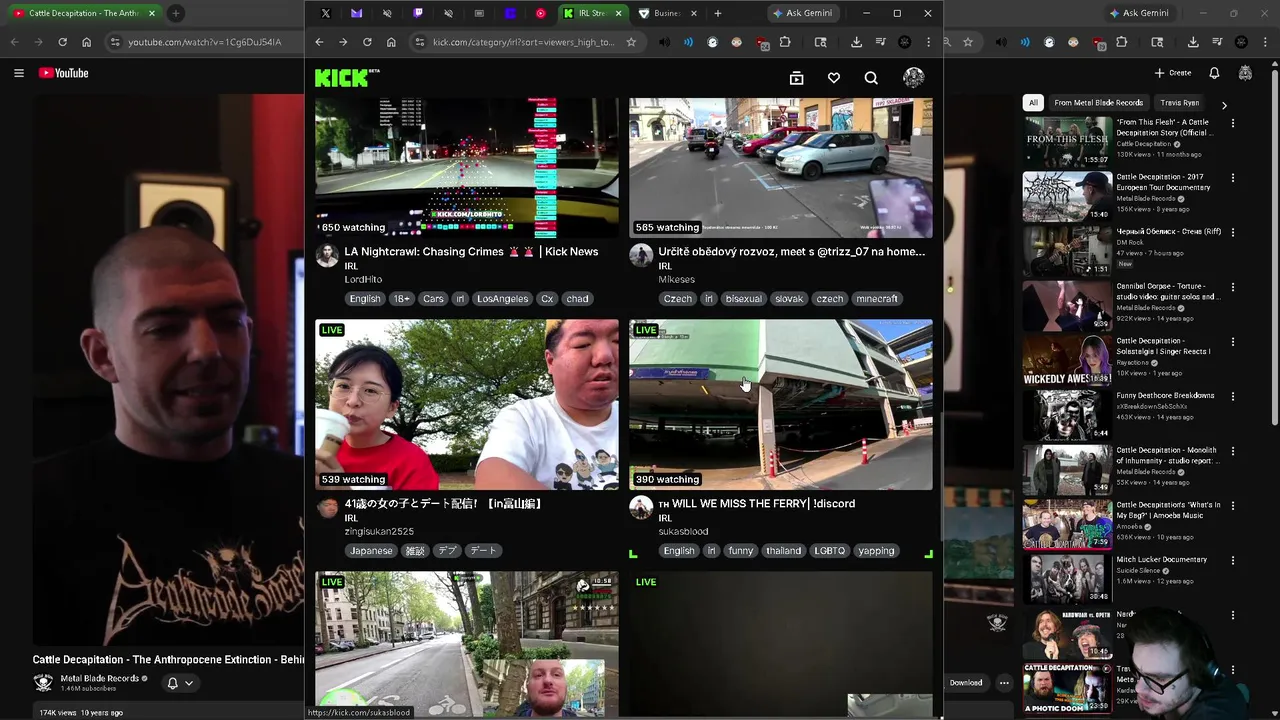
Task: View site information for kick.com
Action: 420,42
